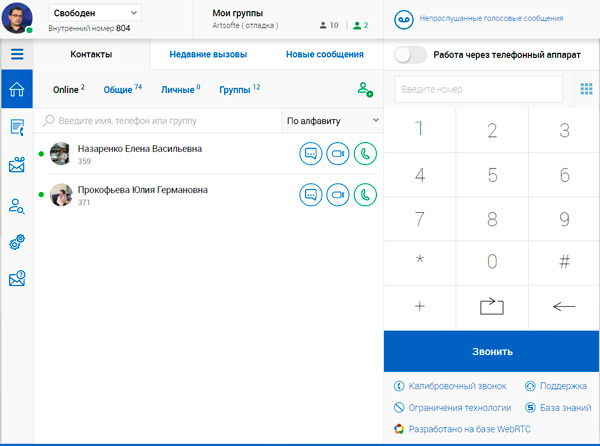Click the add contact icon

point(364,89)
